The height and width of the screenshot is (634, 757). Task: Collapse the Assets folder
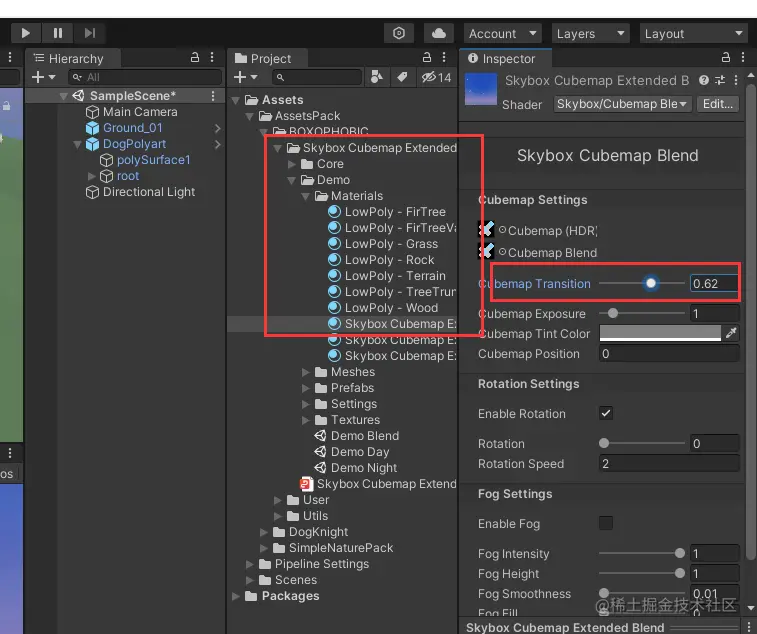tap(236, 100)
